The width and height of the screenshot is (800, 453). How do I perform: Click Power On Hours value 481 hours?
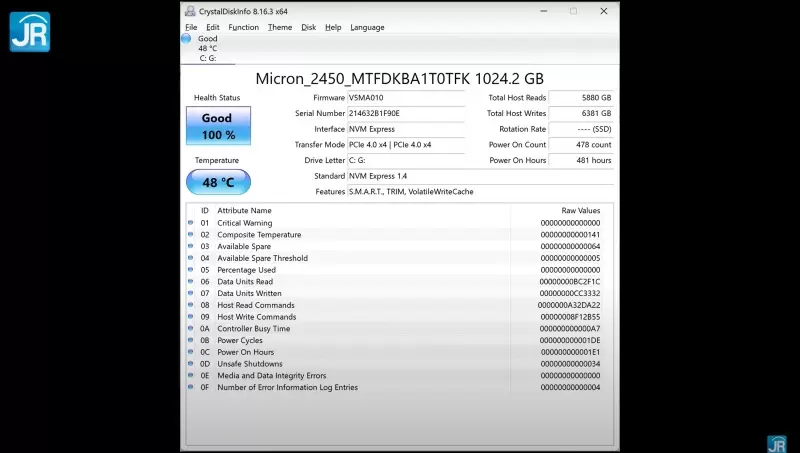point(581,160)
